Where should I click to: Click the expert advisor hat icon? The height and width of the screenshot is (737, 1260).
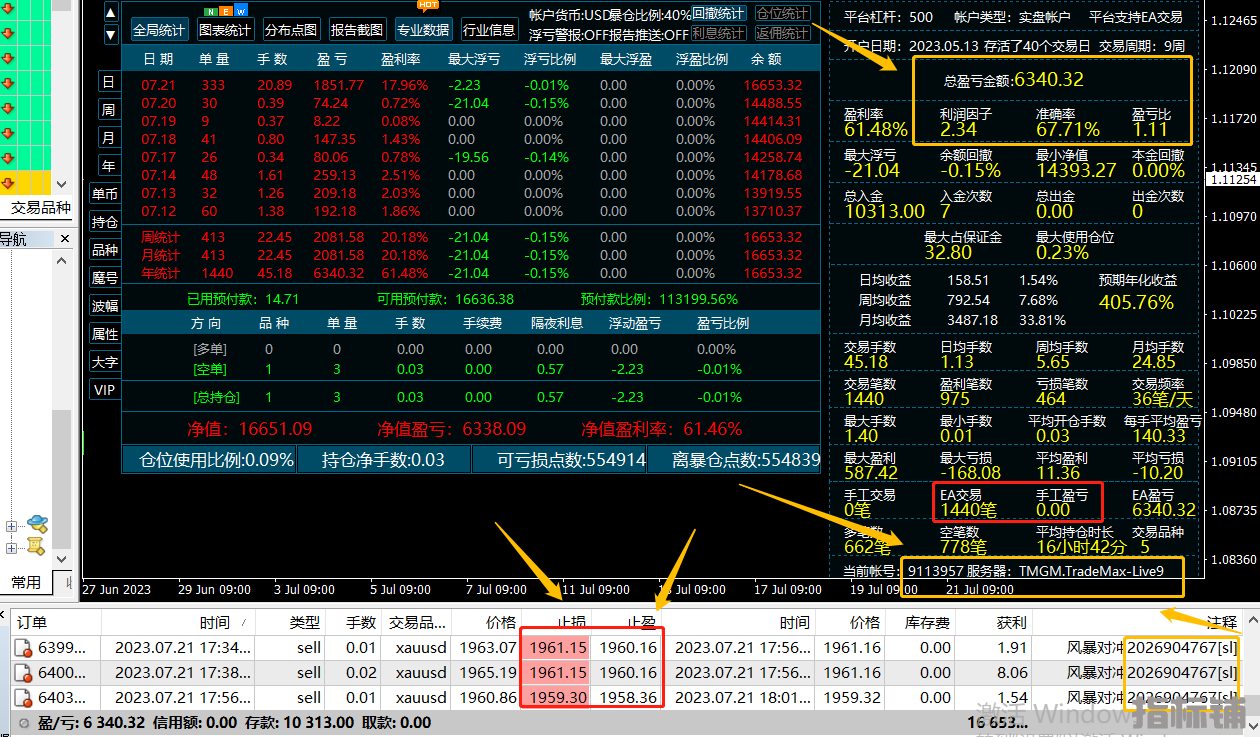coord(37,523)
